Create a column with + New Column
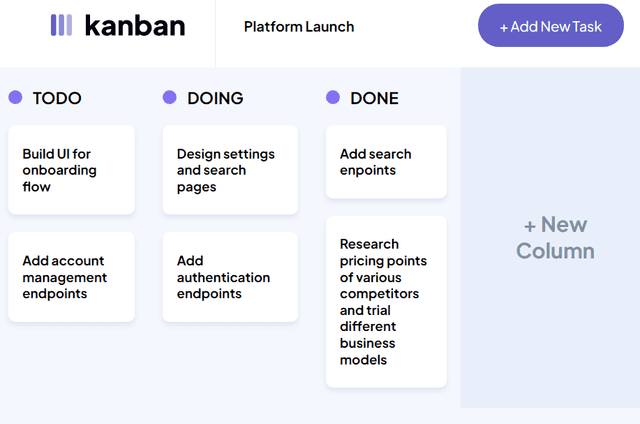Screen dimensions: 640x424 [x=555, y=238]
